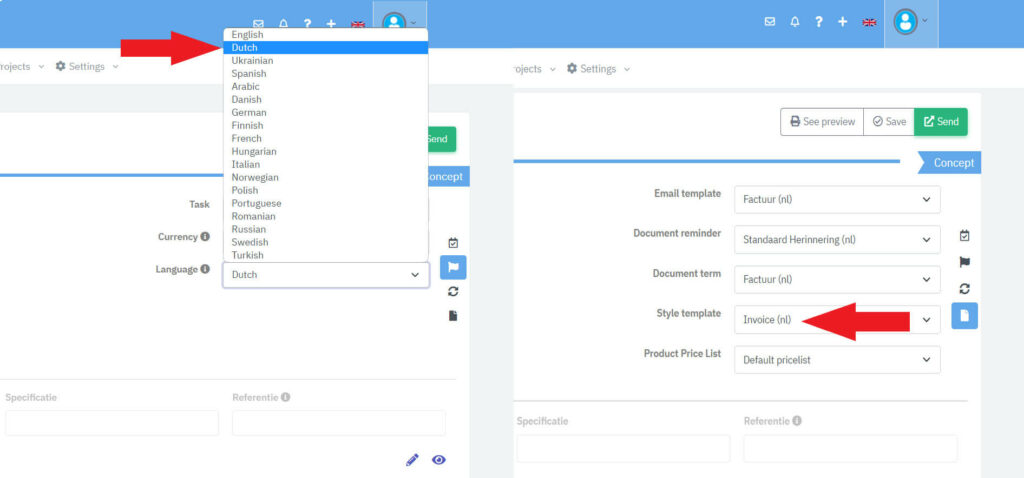Viewport: 1024px width, 478px height.
Task: Open the Document term dropdown
Action: point(837,279)
